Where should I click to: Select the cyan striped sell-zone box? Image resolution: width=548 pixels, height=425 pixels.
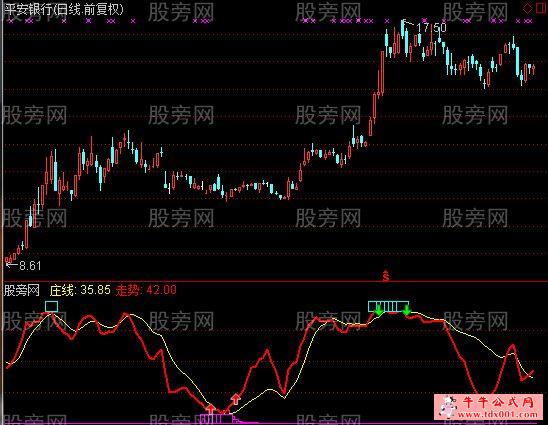(x=388, y=306)
